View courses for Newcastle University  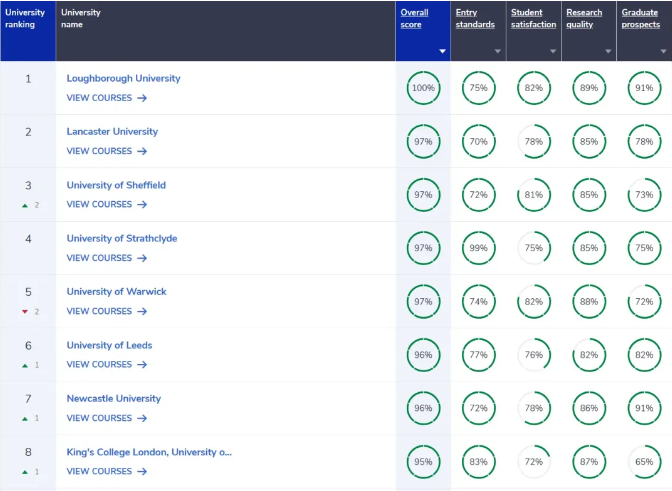[107, 418]
